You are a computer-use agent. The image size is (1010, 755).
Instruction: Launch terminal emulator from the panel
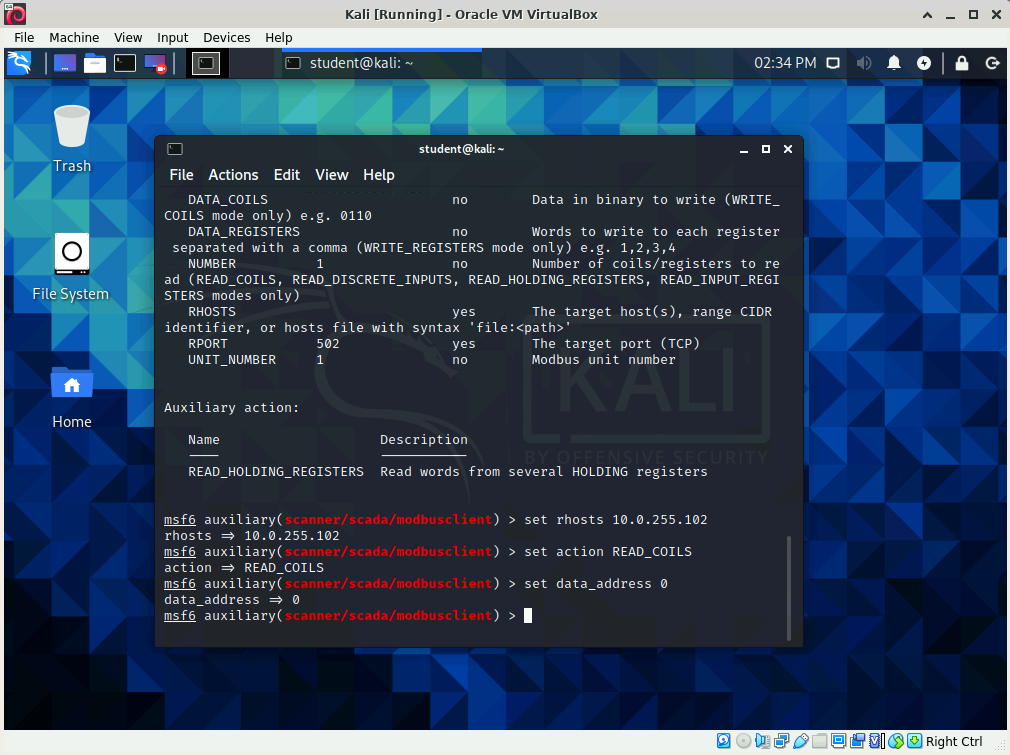[125, 63]
